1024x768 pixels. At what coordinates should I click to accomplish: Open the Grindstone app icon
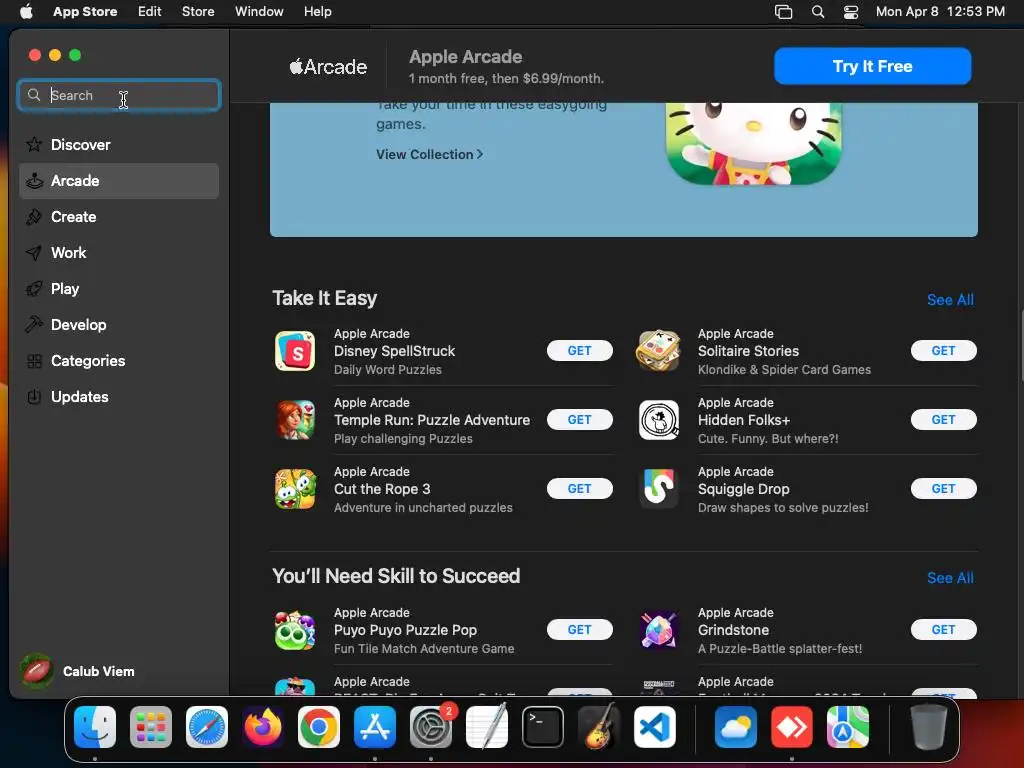tap(658, 630)
